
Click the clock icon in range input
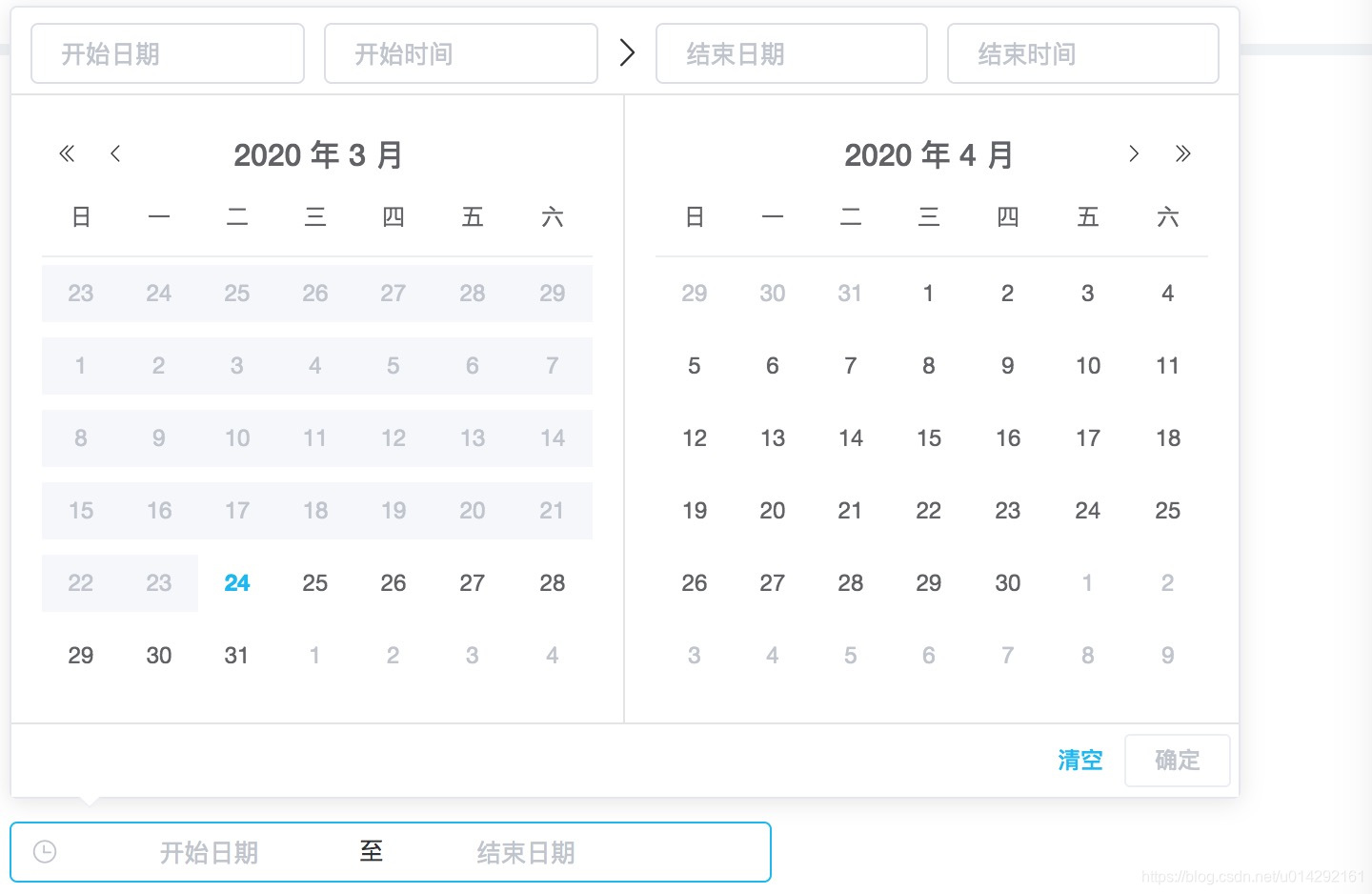click(x=45, y=851)
